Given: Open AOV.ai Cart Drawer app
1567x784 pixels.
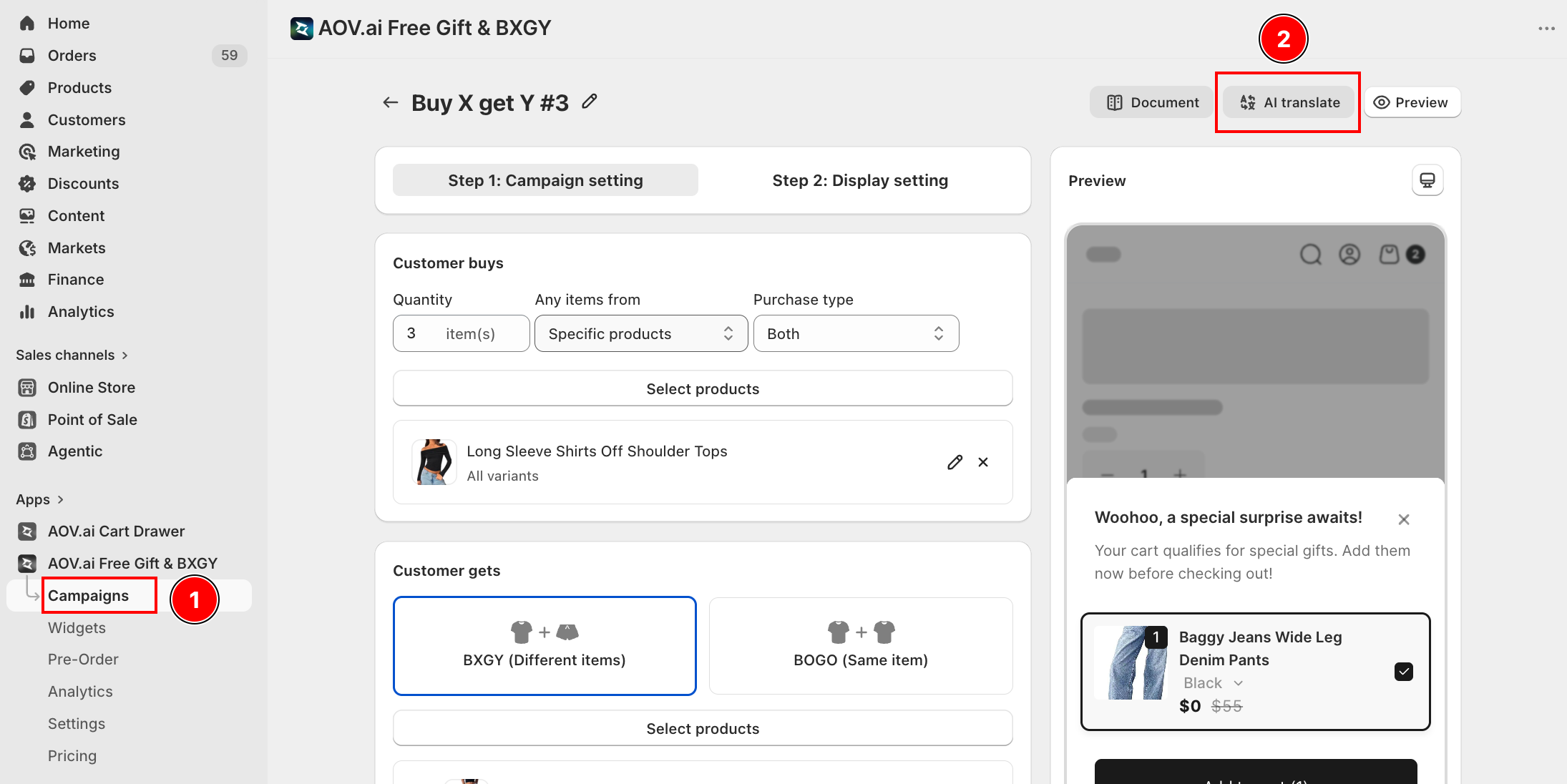Looking at the screenshot, I should click(116, 531).
